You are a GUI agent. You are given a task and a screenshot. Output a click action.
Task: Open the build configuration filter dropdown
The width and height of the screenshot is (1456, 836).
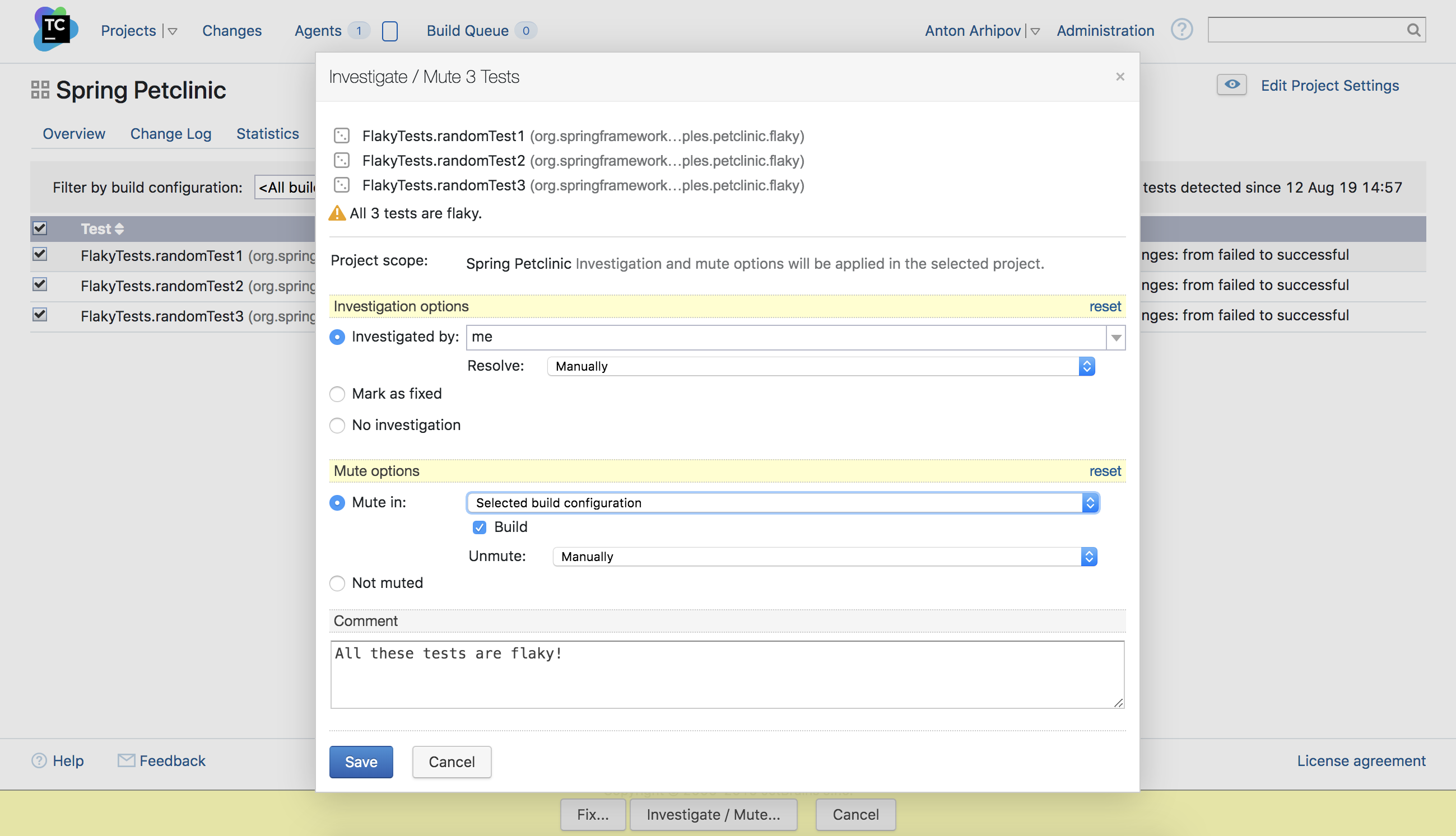pyautogui.click(x=285, y=188)
